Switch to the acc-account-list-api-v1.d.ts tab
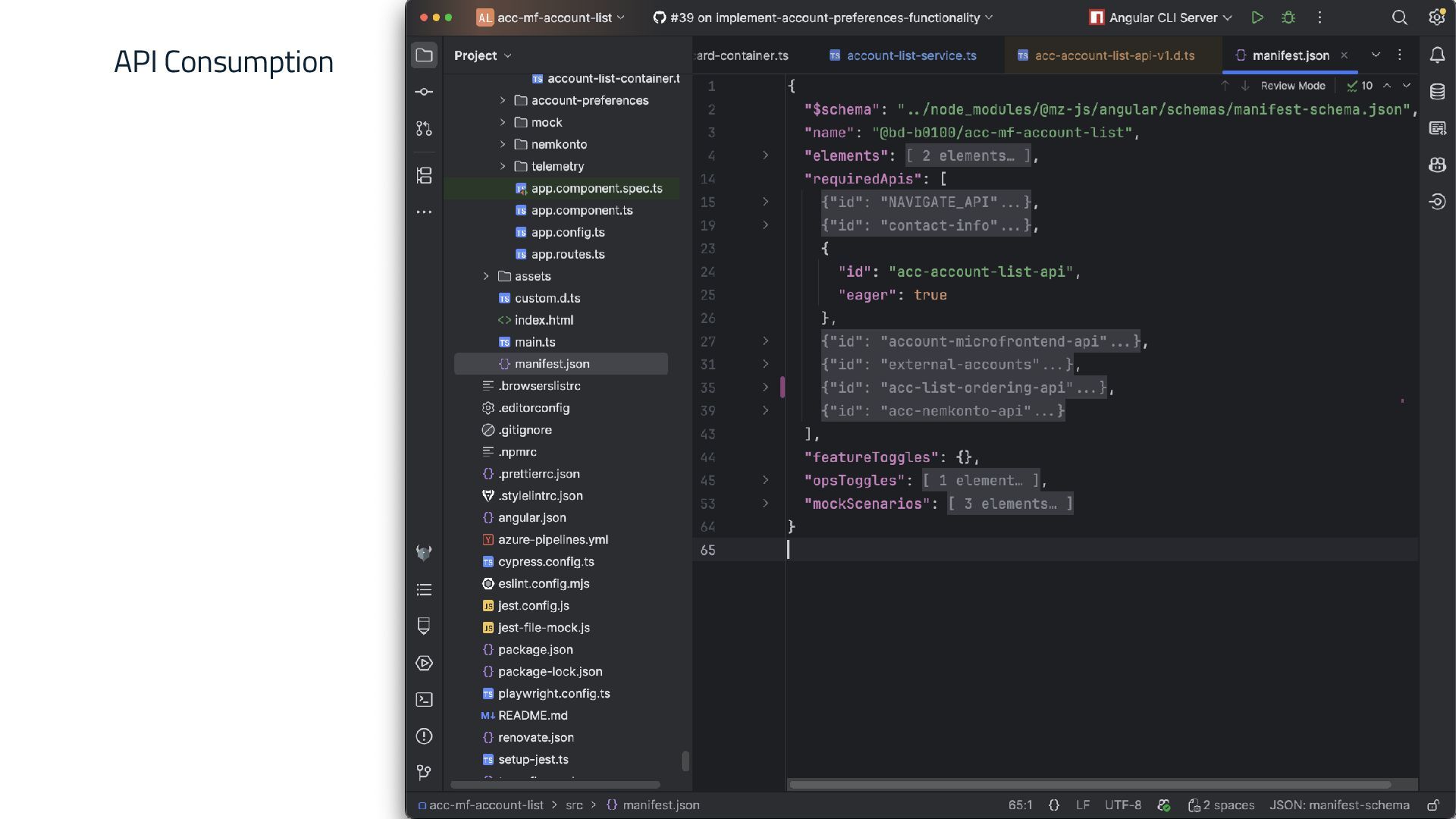The height and width of the screenshot is (819, 1456). [x=1114, y=55]
